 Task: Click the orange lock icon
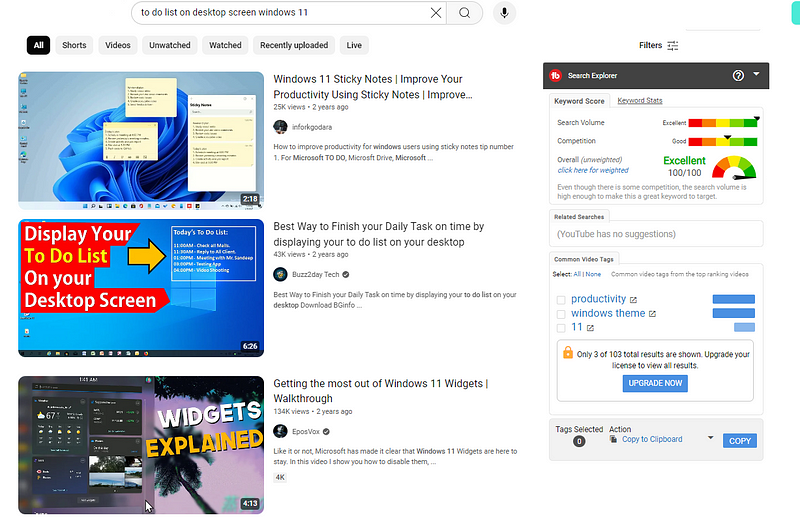tap(567, 352)
